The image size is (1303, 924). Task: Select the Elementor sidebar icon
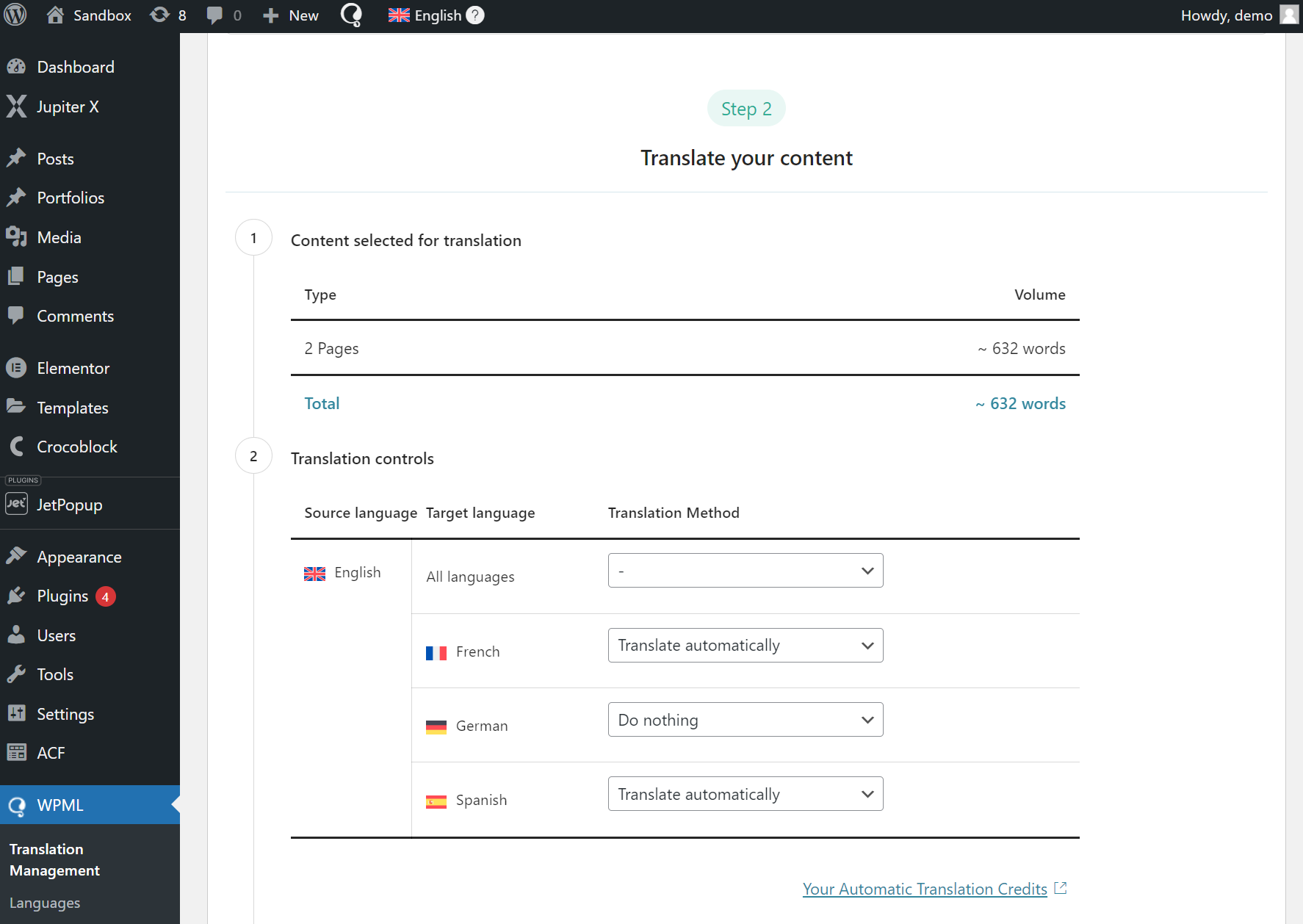click(16, 368)
